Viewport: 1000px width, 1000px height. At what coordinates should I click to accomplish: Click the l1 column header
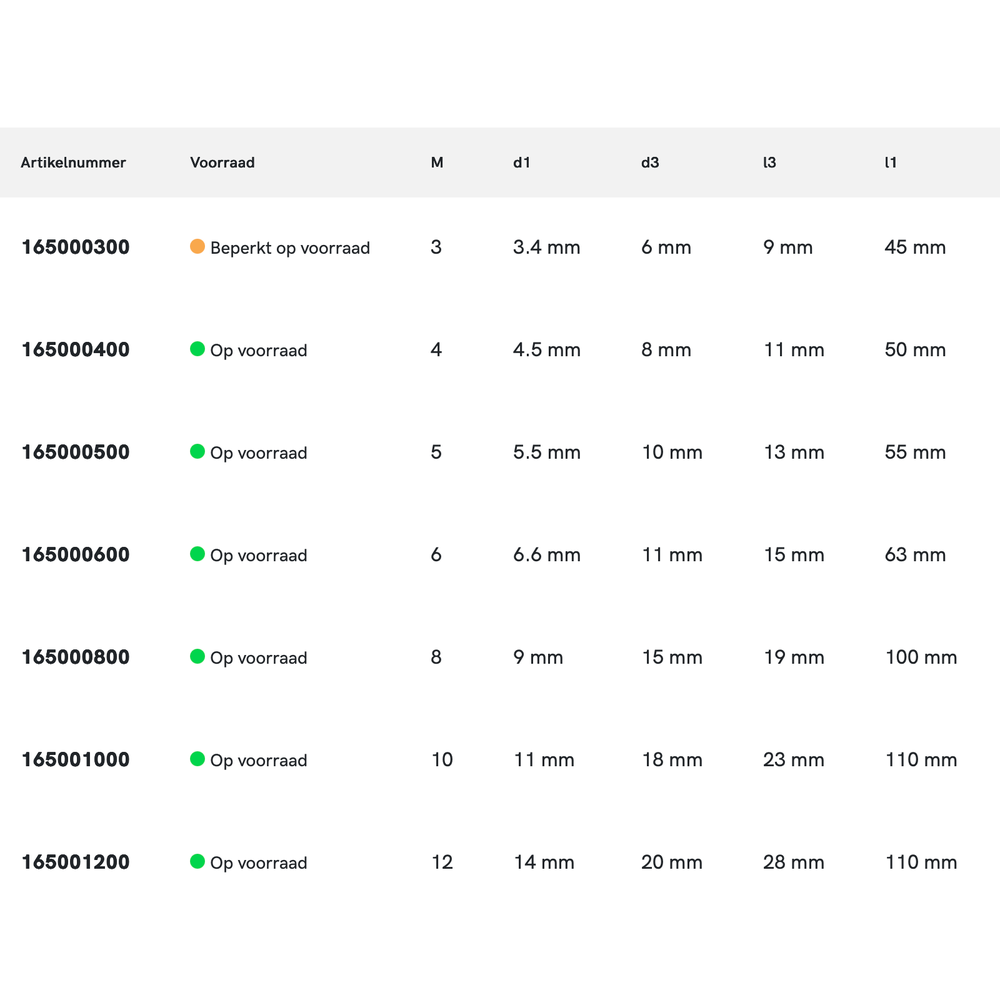(x=891, y=162)
